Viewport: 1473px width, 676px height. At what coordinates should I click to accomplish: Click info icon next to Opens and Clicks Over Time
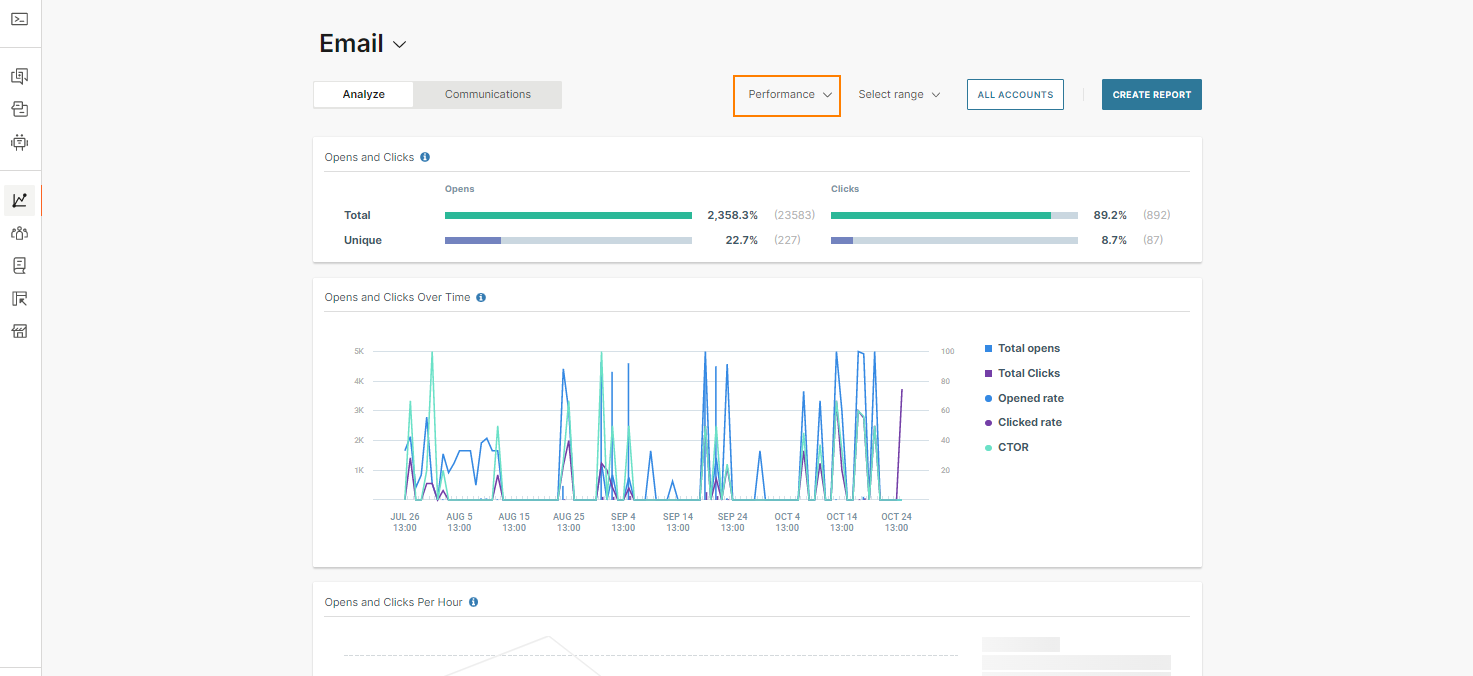pos(481,297)
